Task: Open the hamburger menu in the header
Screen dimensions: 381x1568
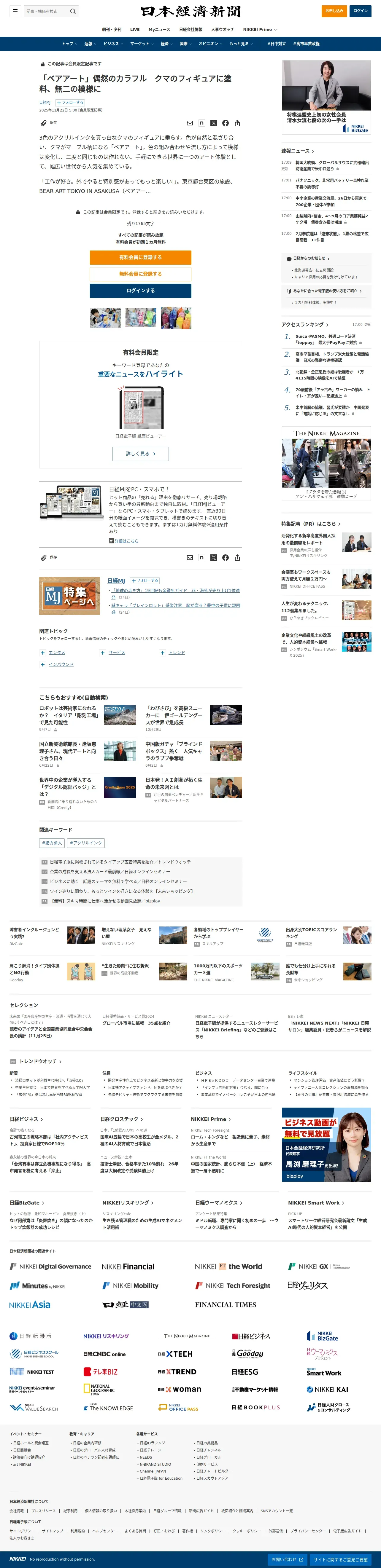Action: [15, 11]
